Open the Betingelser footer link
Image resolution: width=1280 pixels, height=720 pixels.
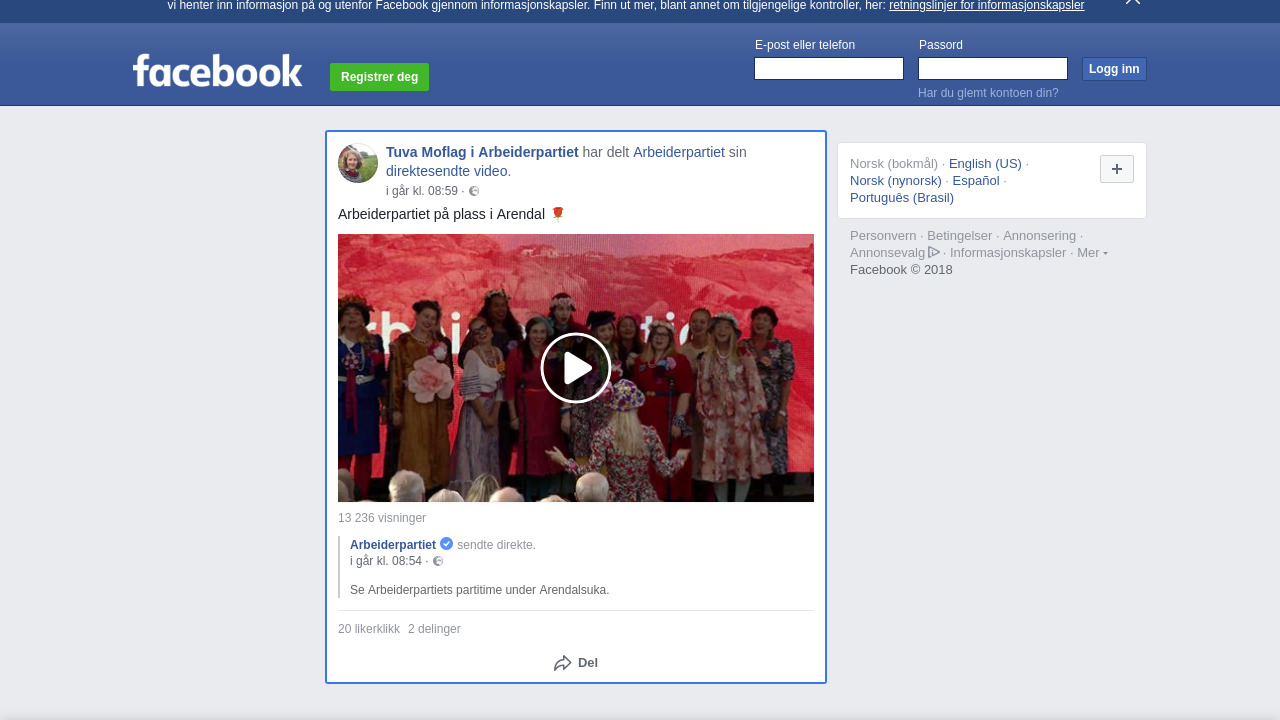960,236
